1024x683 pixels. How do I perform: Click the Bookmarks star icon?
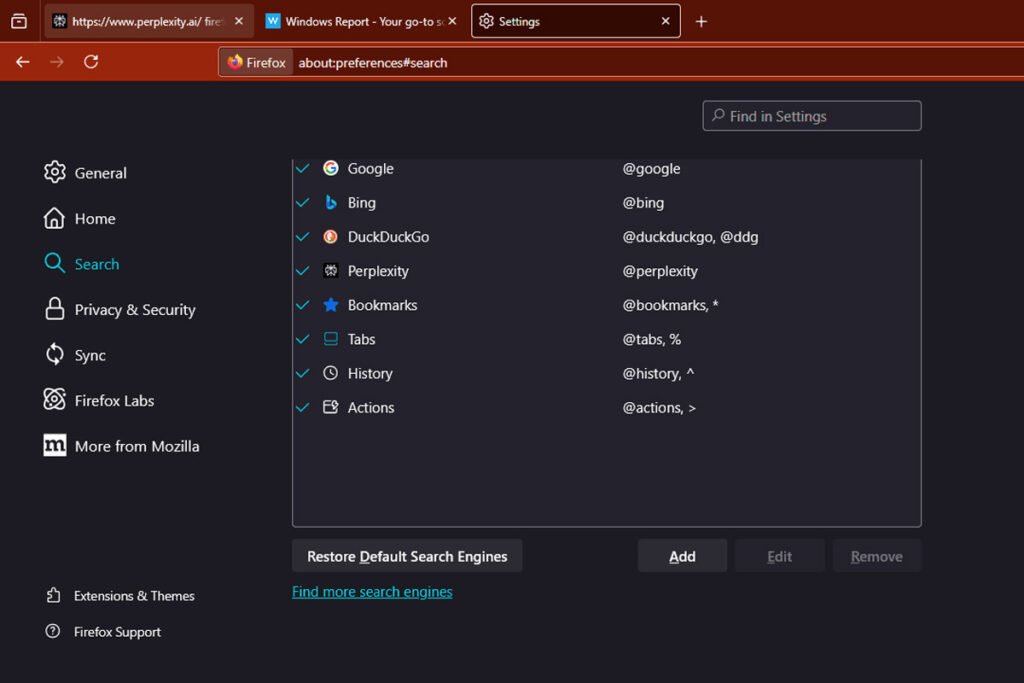[x=330, y=304]
